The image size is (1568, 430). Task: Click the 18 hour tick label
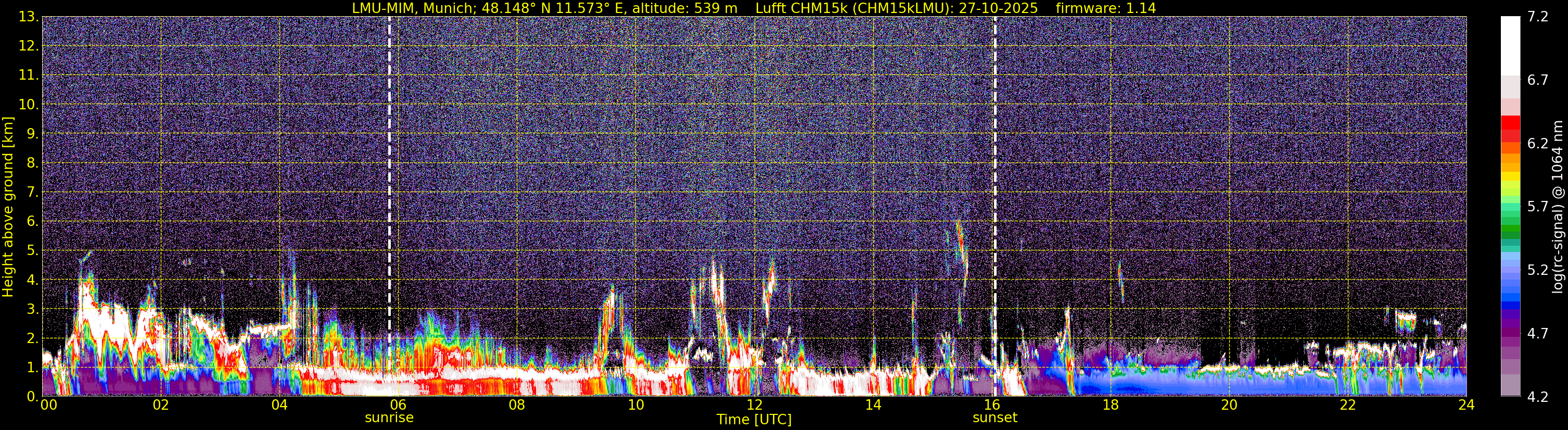point(1110,405)
